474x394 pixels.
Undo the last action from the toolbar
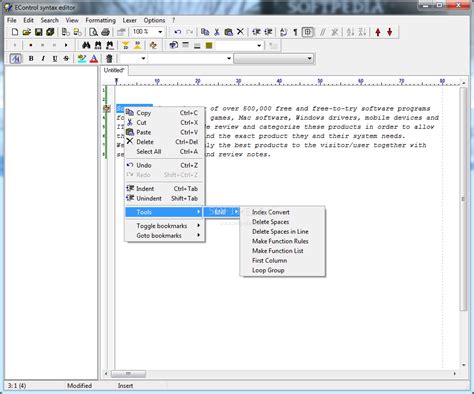[x=178, y=32]
